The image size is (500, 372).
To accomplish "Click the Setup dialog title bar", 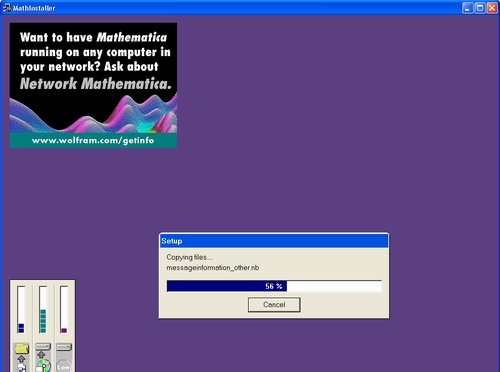I will click(x=274, y=241).
